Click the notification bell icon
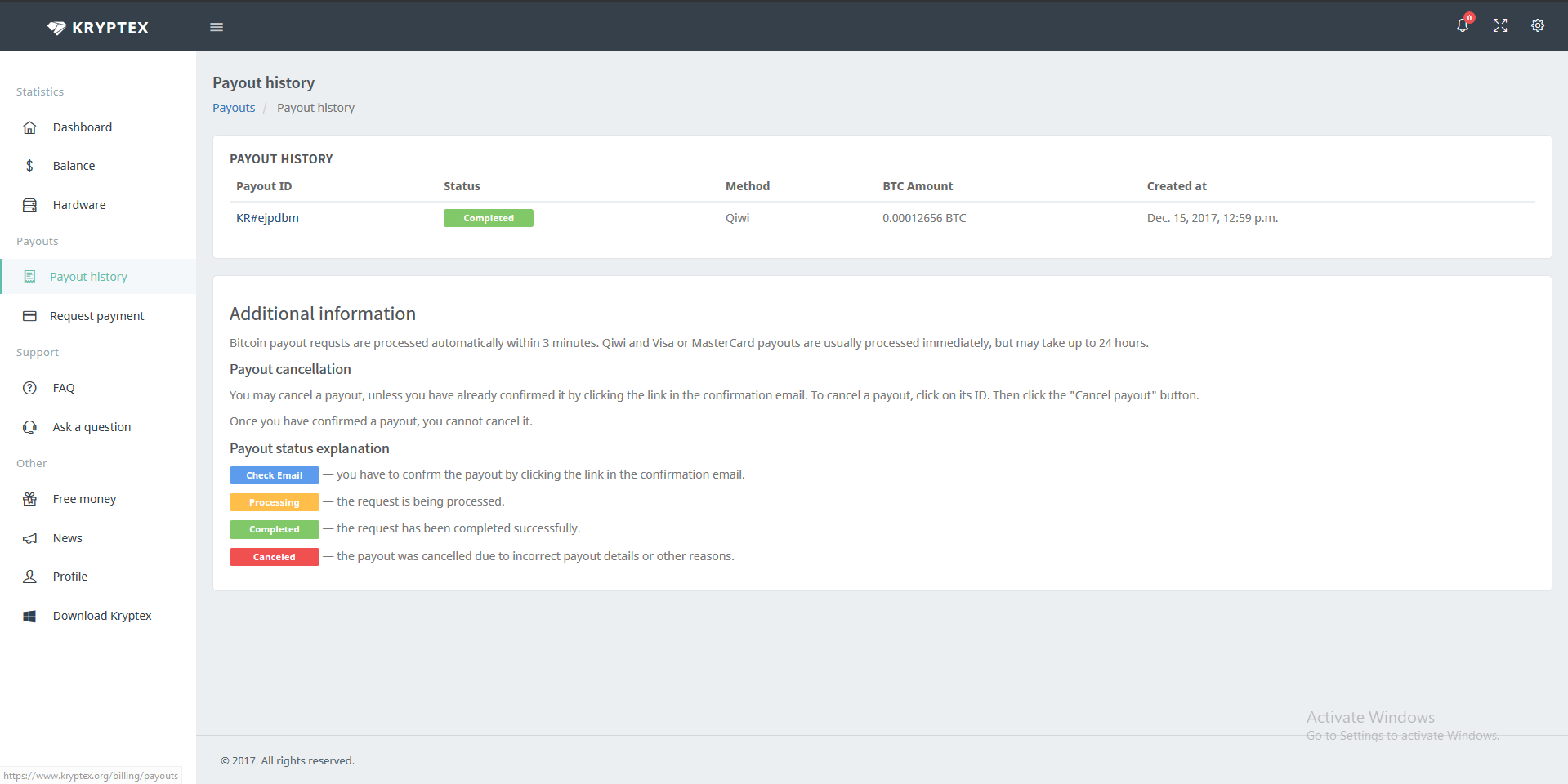This screenshot has height=784, width=1568. pyautogui.click(x=1462, y=26)
